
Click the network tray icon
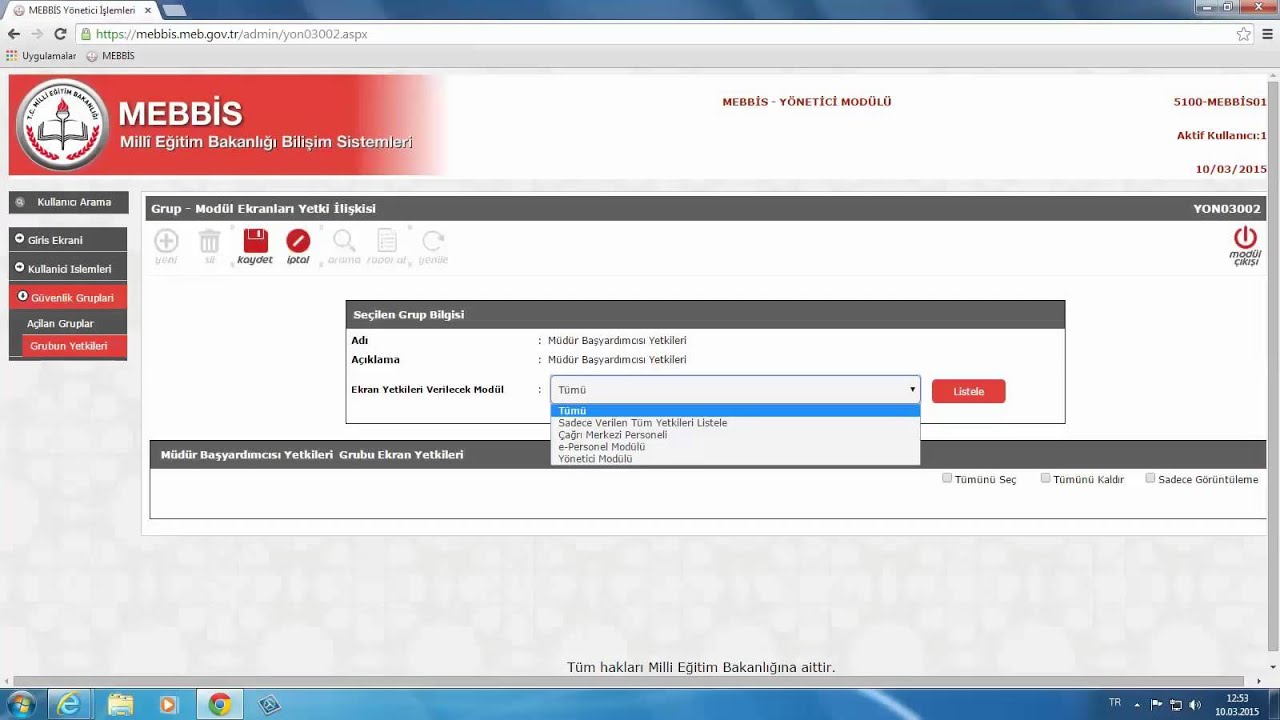coord(1176,705)
